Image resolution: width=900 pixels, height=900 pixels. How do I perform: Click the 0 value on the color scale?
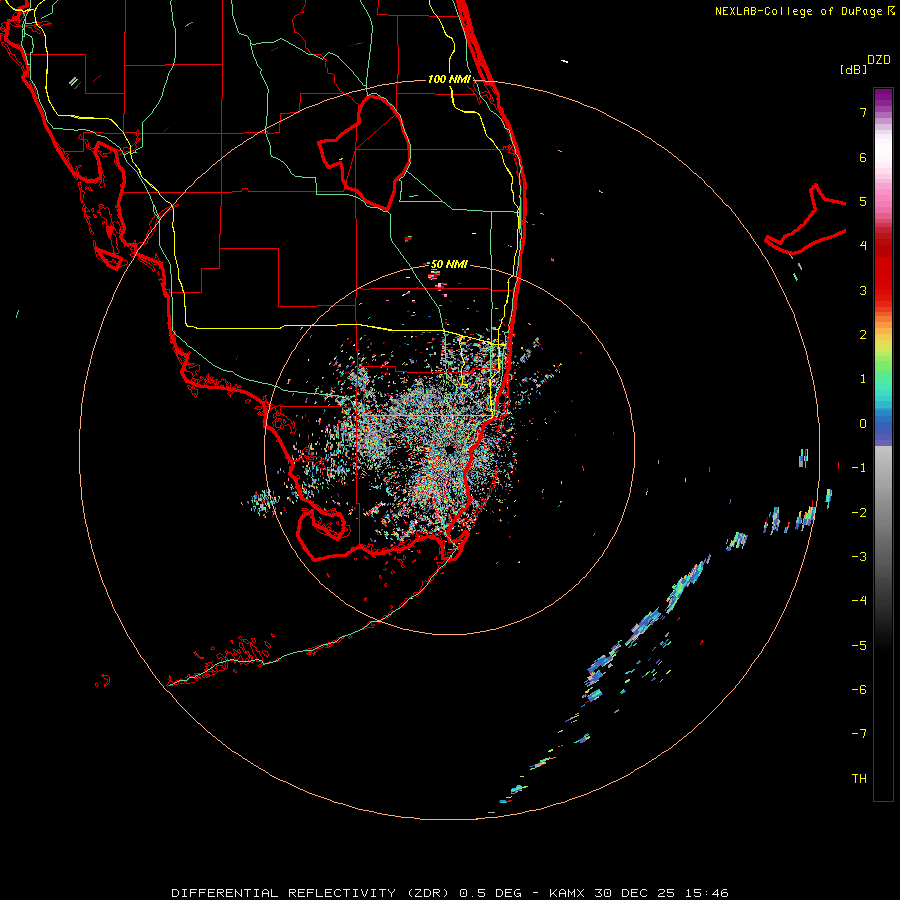[x=862, y=423]
